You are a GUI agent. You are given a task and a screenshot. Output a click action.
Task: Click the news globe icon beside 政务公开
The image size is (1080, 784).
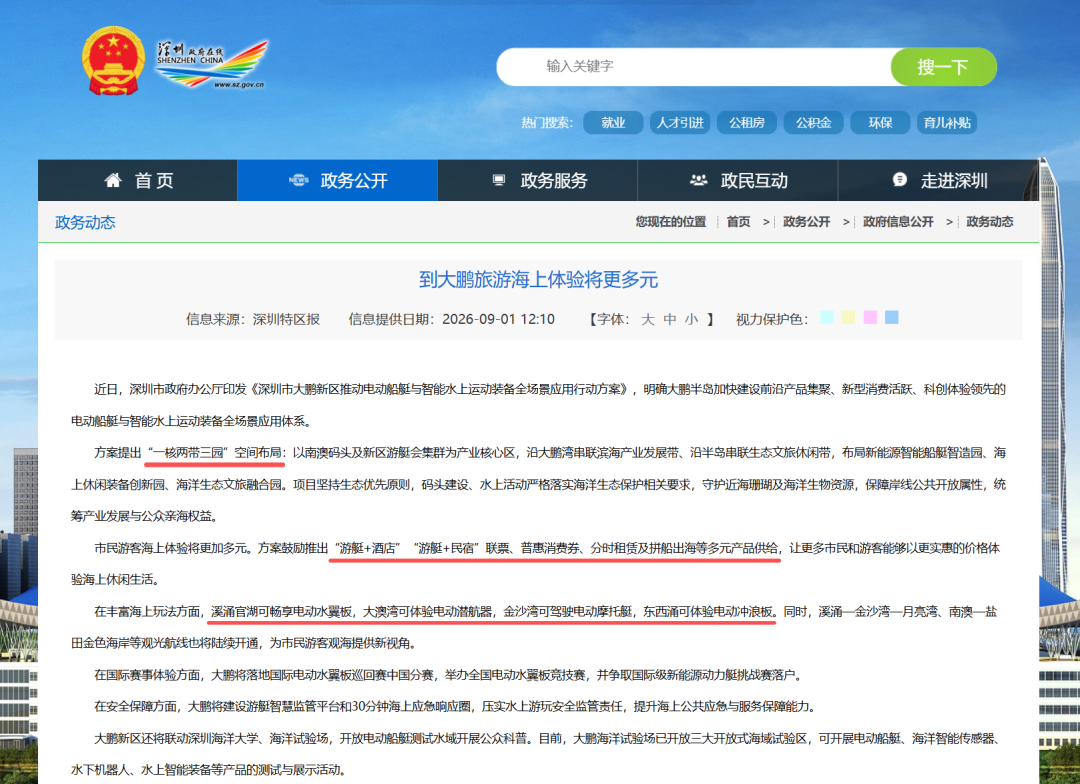[x=298, y=180]
